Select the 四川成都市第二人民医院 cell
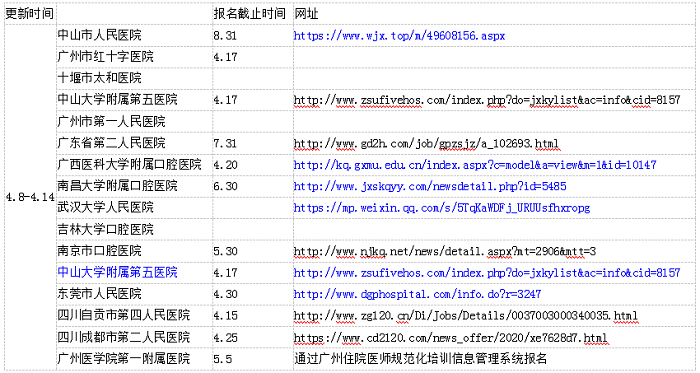The height and width of the screenshot is (373, 700). (x=134, y=337)
